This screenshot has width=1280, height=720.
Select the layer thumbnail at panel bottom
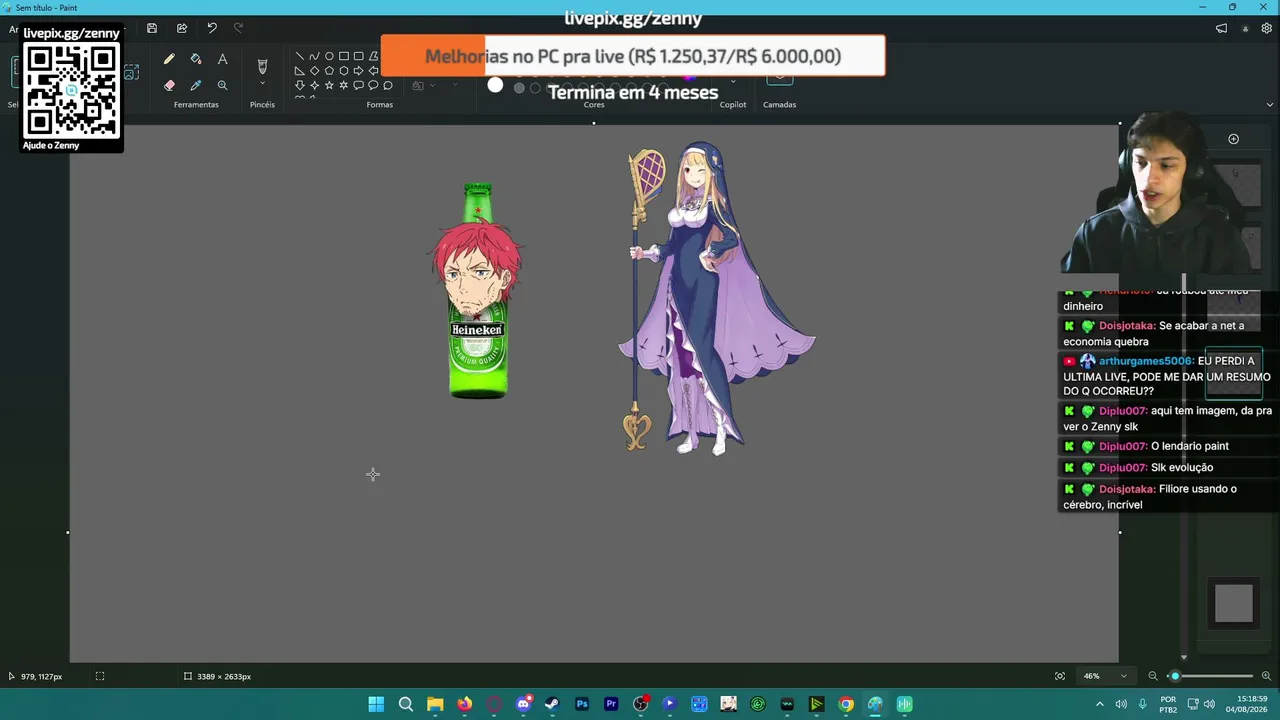coord(1233,603)
